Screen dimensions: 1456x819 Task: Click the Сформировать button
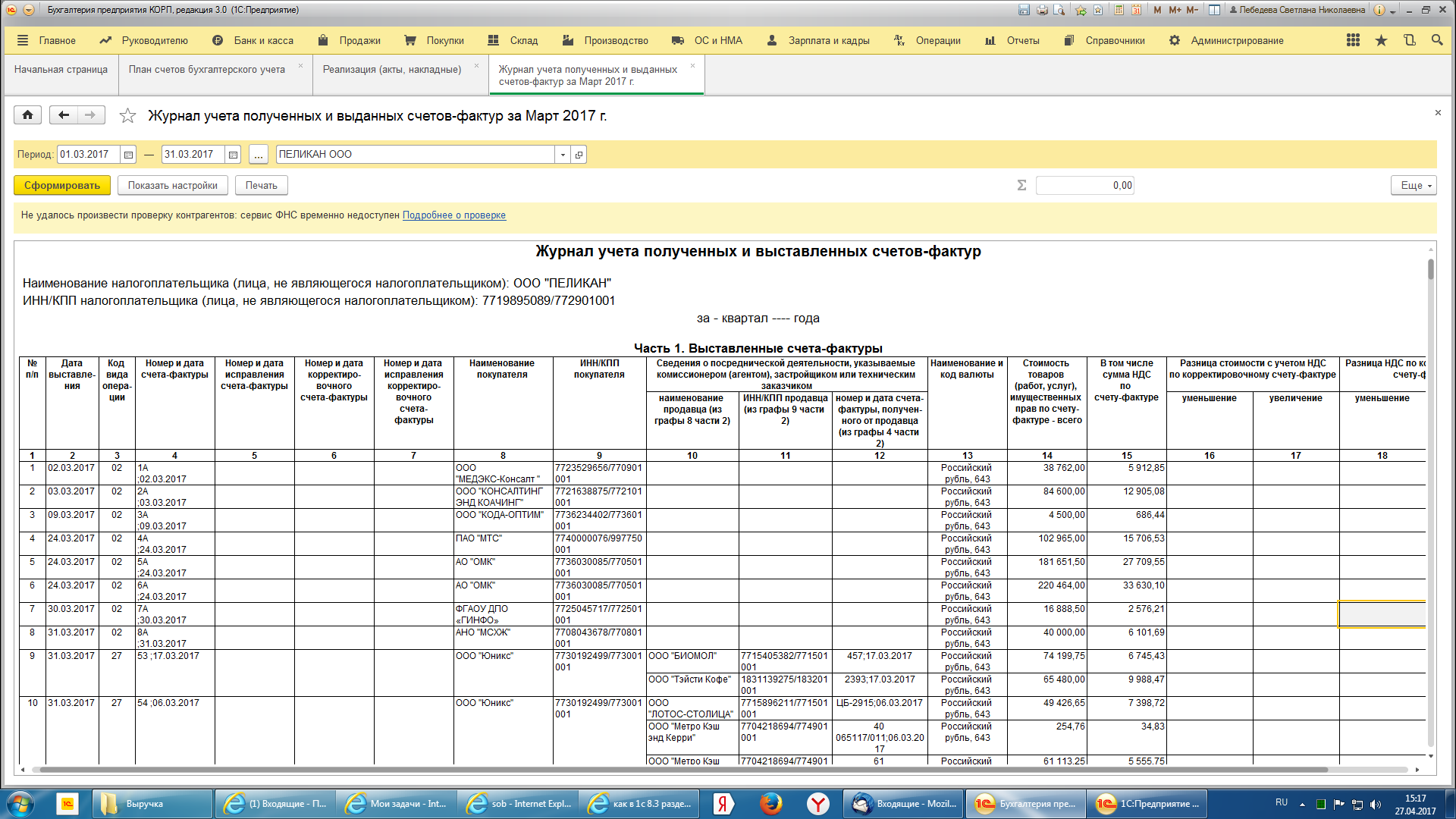coord(62,185)
